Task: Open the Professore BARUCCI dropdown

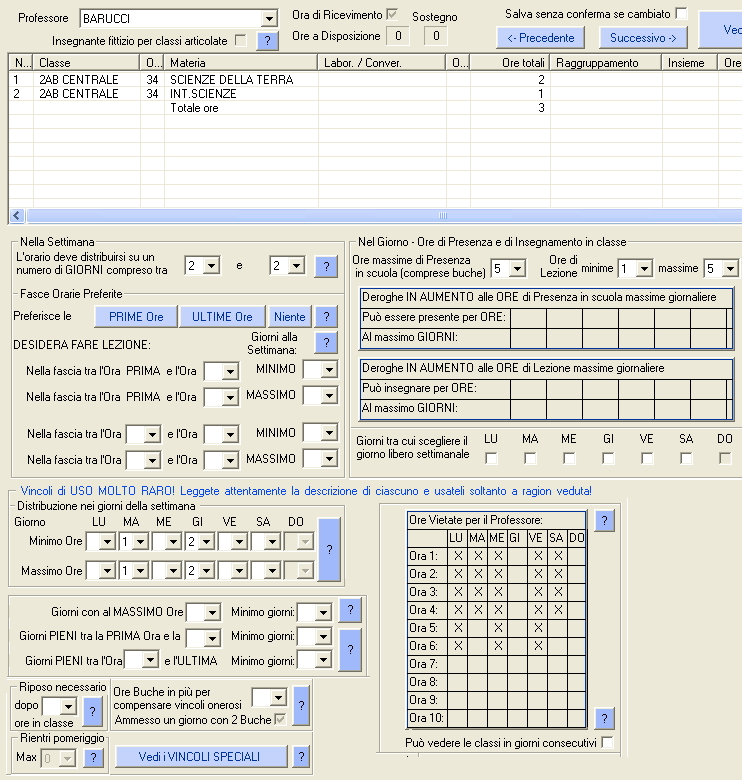Action: pyautogui.click(x=269, y=19)
